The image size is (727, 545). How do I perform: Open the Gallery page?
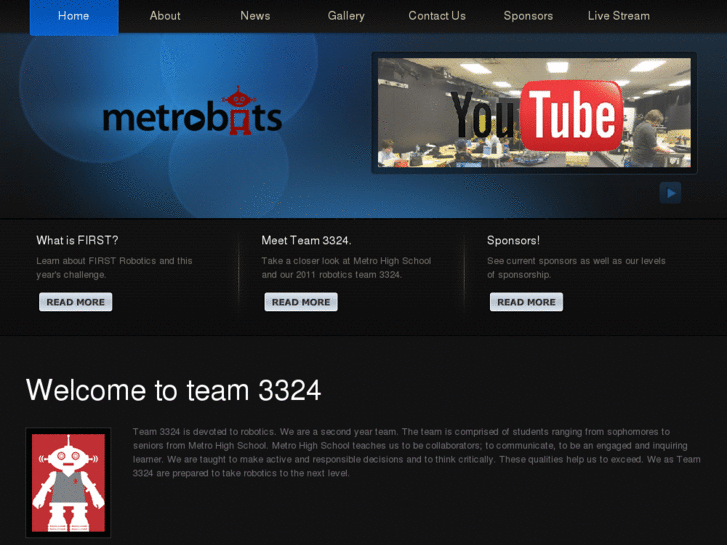click(346, 16)
